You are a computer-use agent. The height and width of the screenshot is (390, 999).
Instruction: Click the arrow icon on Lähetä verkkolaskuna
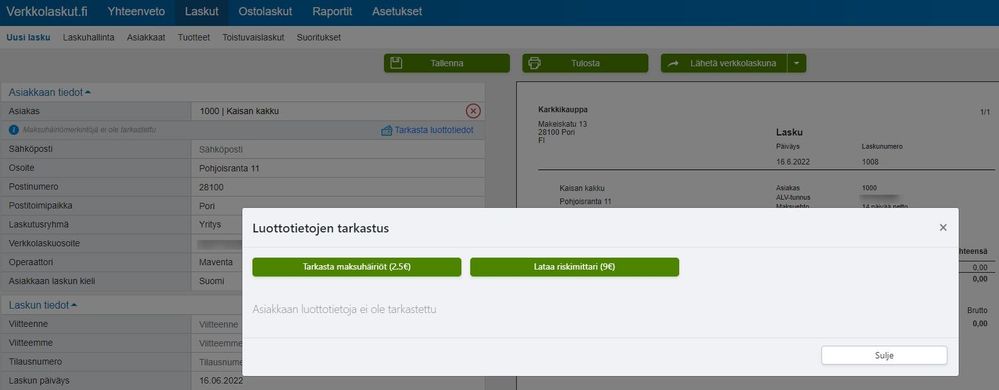pyautogui.click(x=673, y=63)
